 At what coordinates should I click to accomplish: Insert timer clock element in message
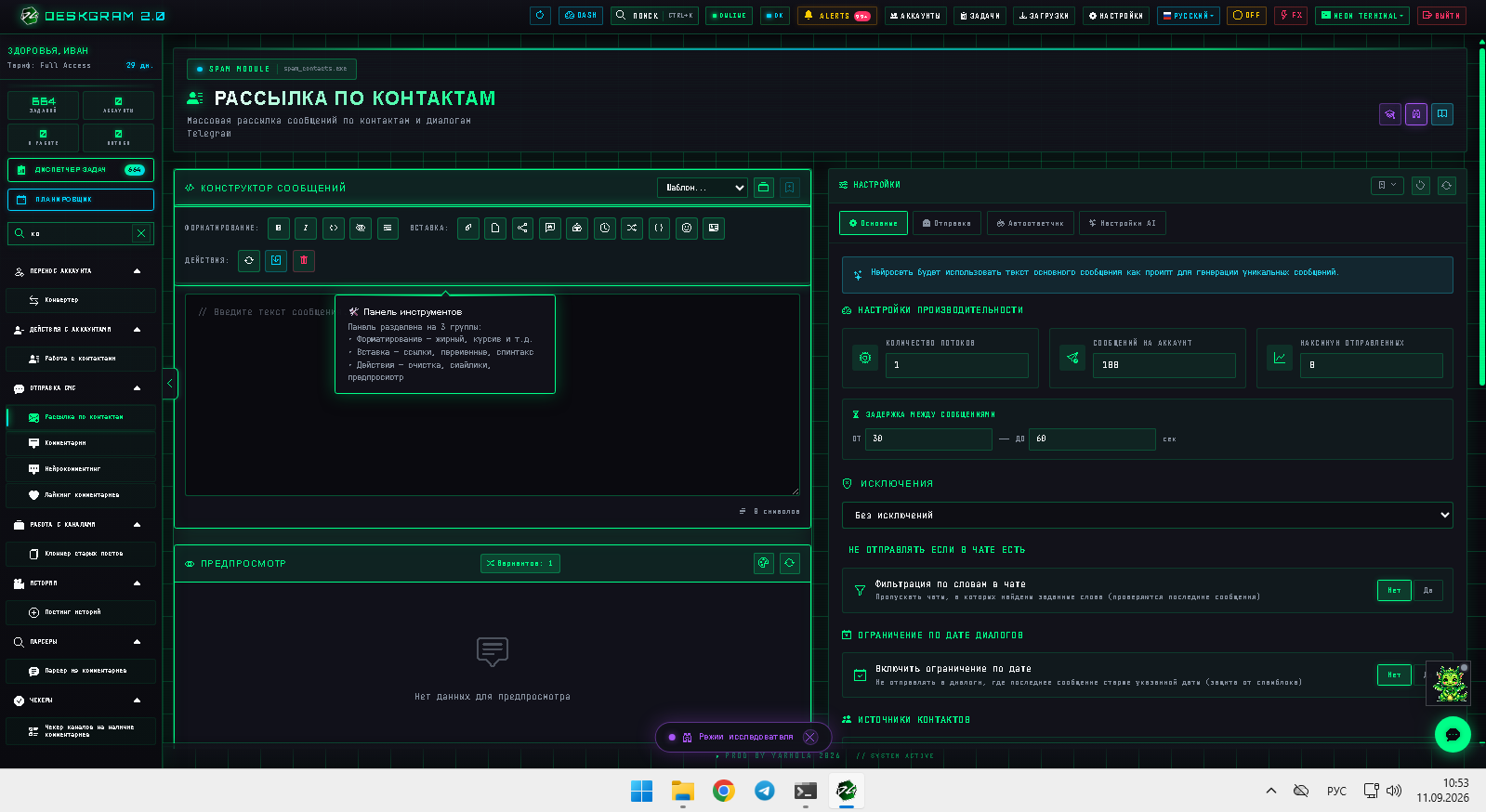605,228
